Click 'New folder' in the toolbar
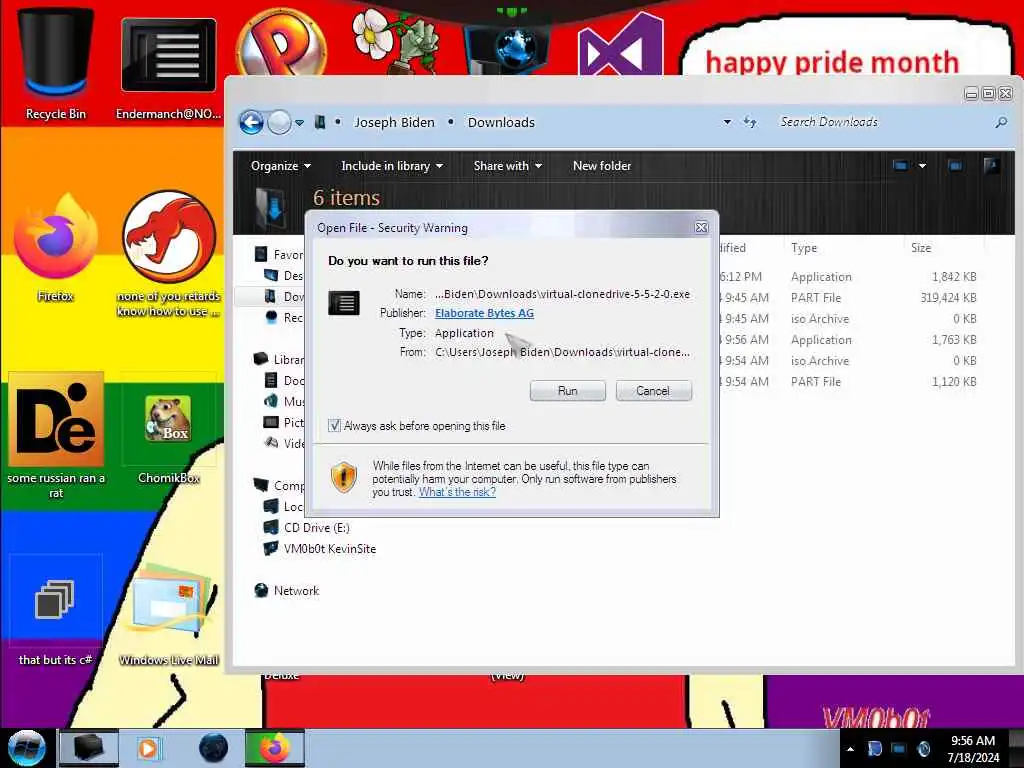 [x=601, y=166]
